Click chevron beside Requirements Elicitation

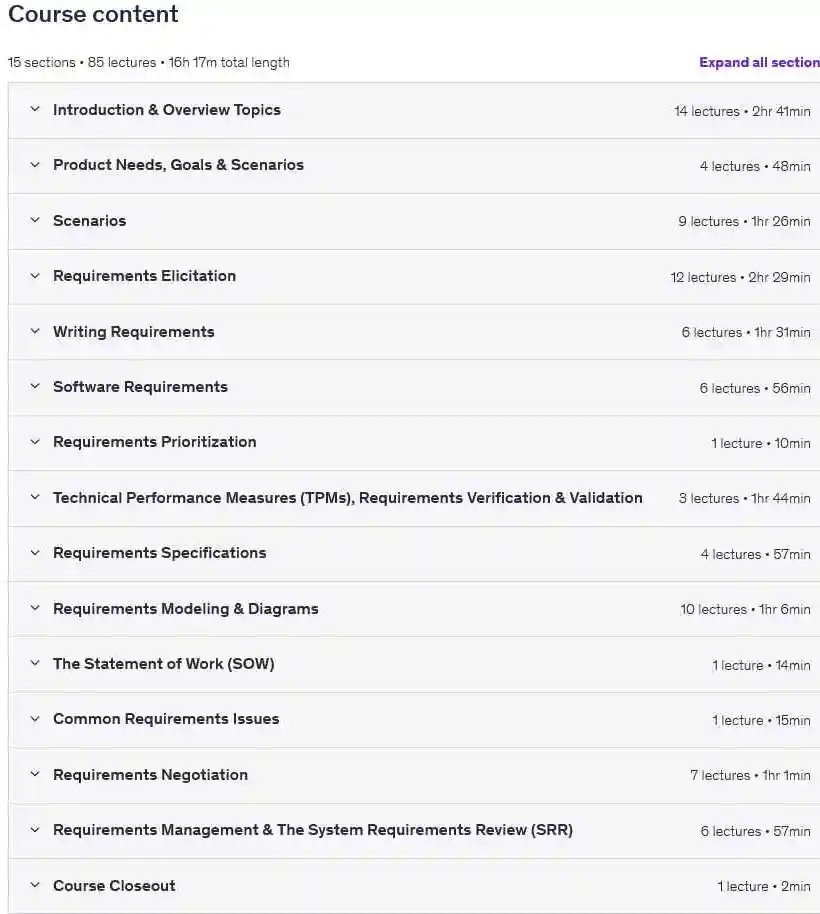(x=35, y=276)
